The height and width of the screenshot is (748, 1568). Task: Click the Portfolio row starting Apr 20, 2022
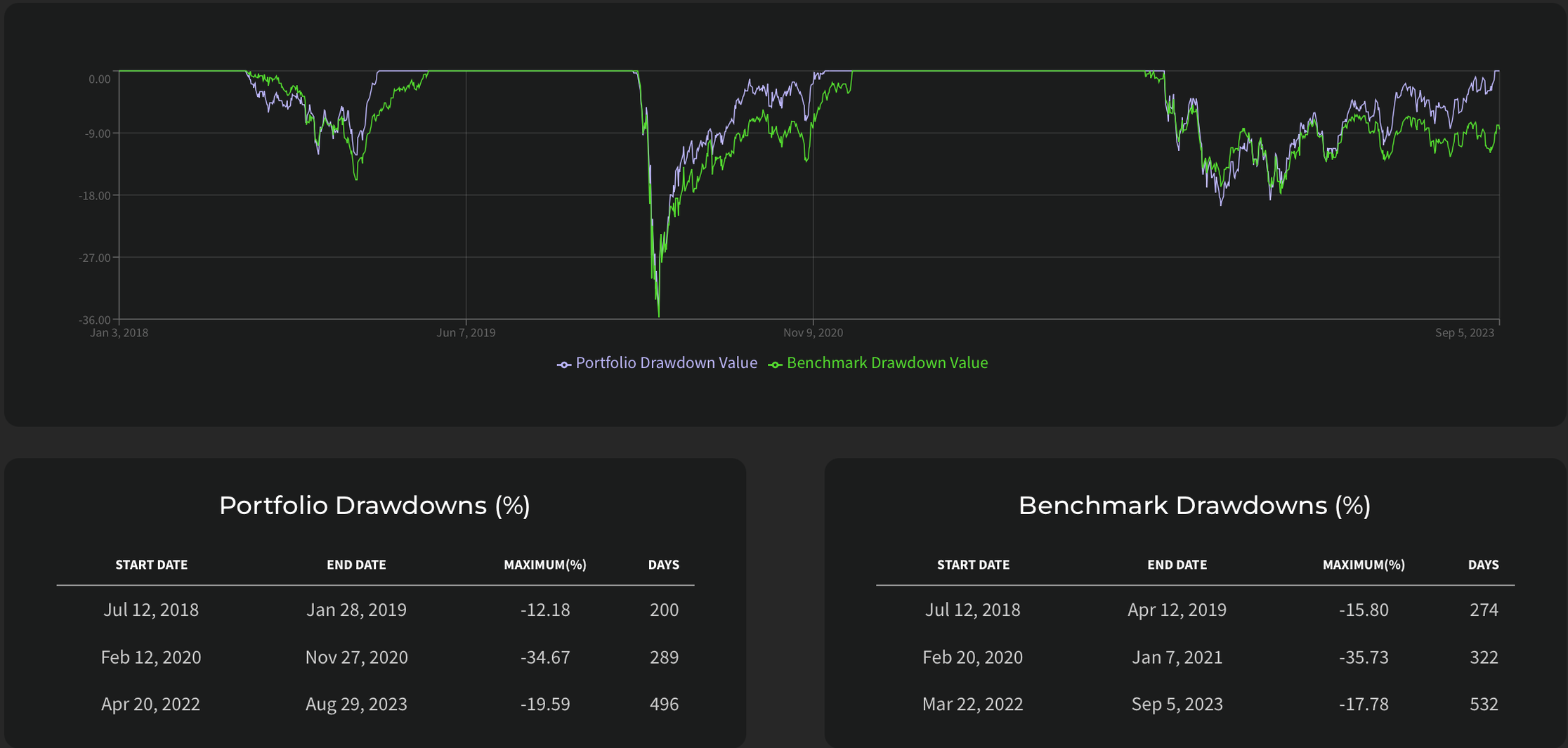(x=150, y=704)
